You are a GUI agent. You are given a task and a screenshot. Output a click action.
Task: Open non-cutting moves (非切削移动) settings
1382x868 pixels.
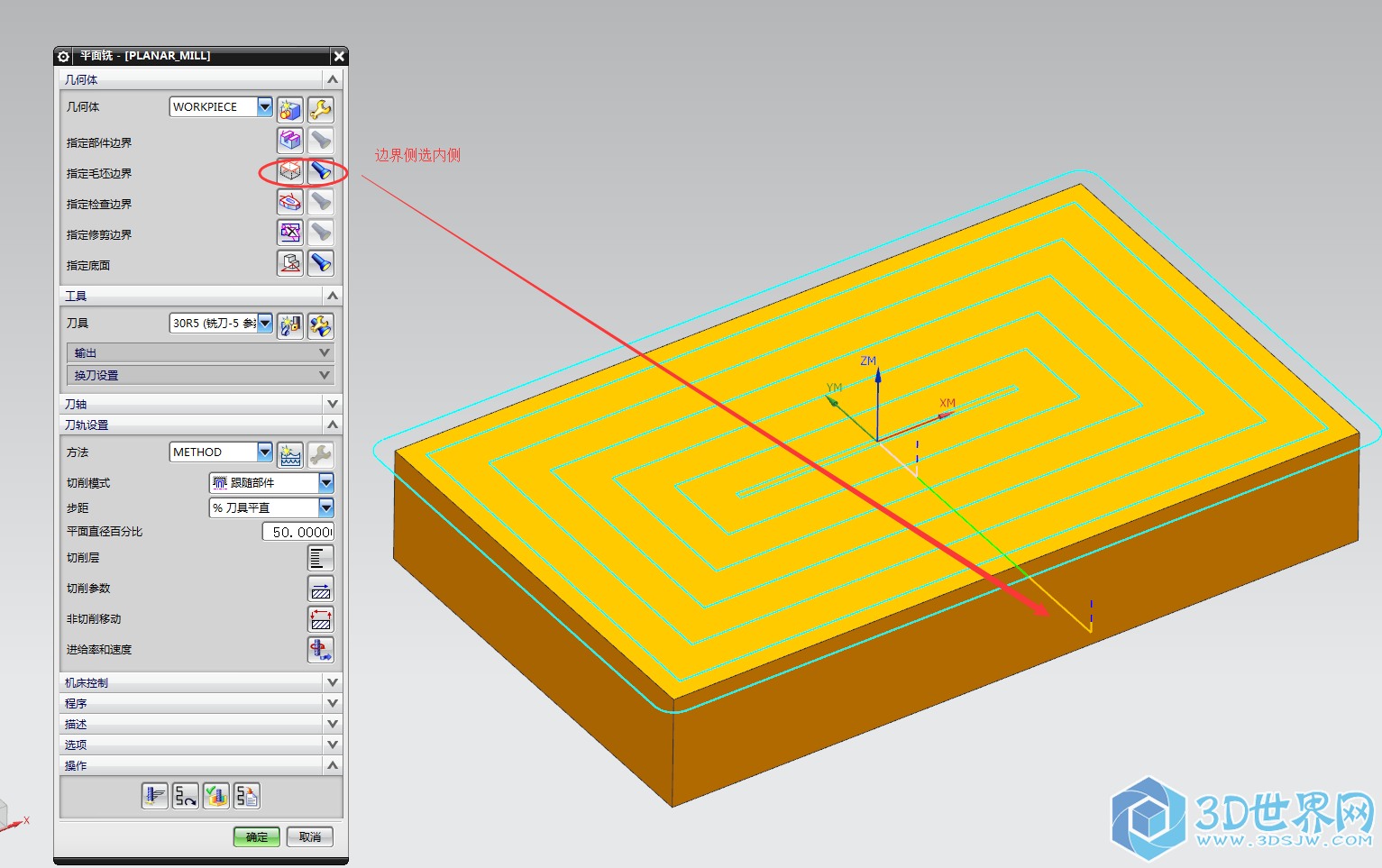(x=320, y=619)
